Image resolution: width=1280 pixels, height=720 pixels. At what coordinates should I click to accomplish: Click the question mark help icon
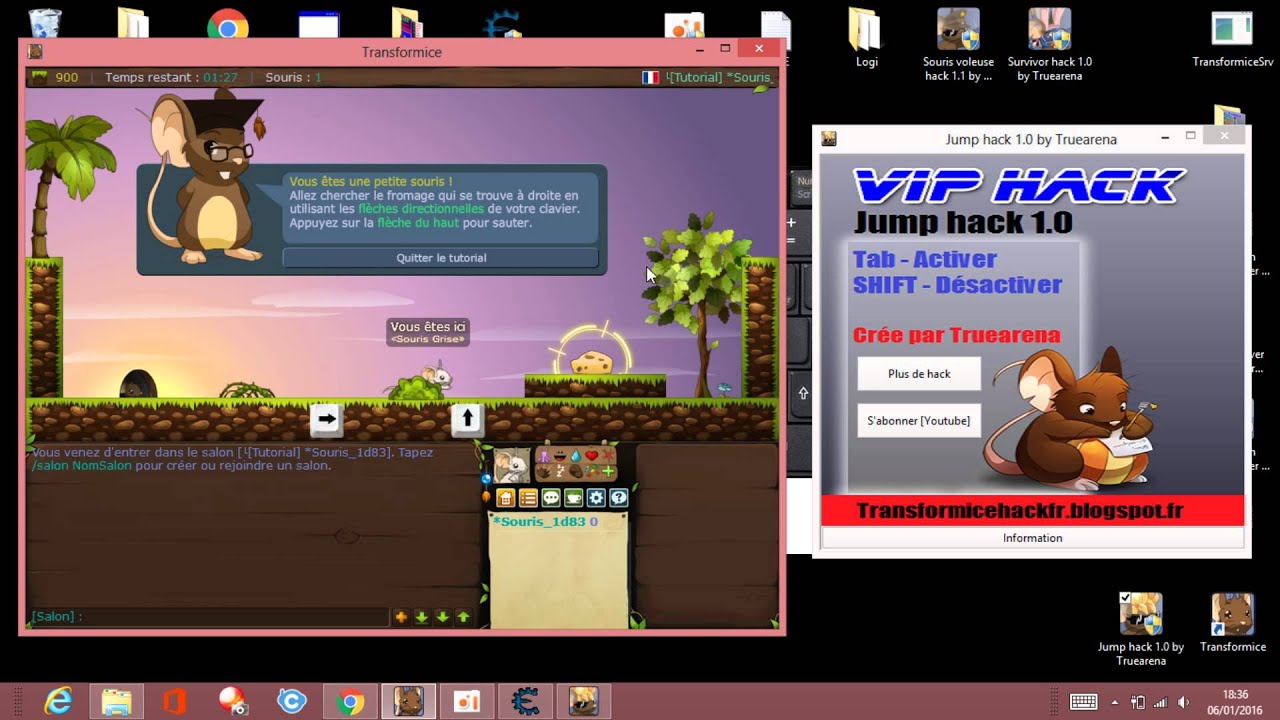(x=619, y=498)
